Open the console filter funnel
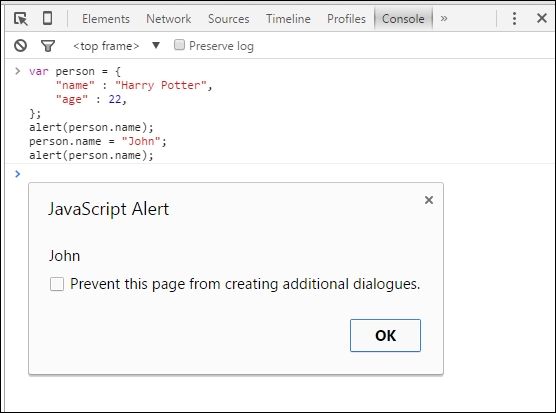Screen dimensions: 556x413 pyautogui.click(x=48, y=46)
